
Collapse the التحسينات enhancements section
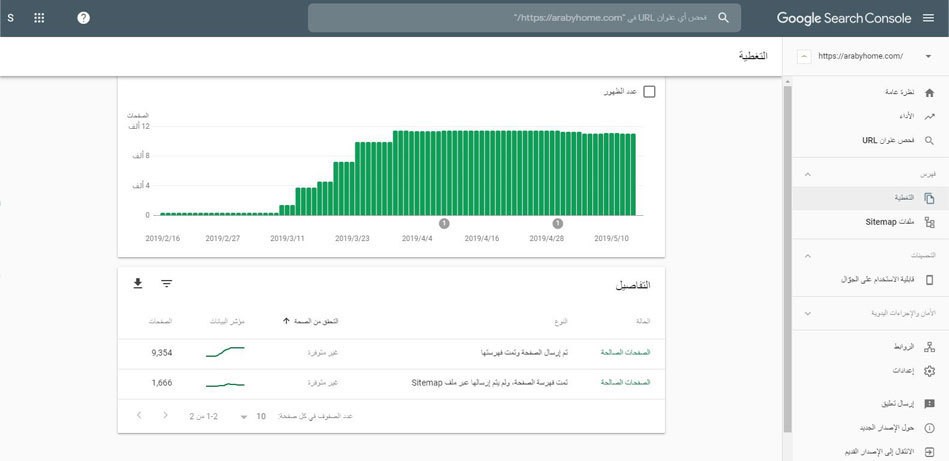pos(807,256)
